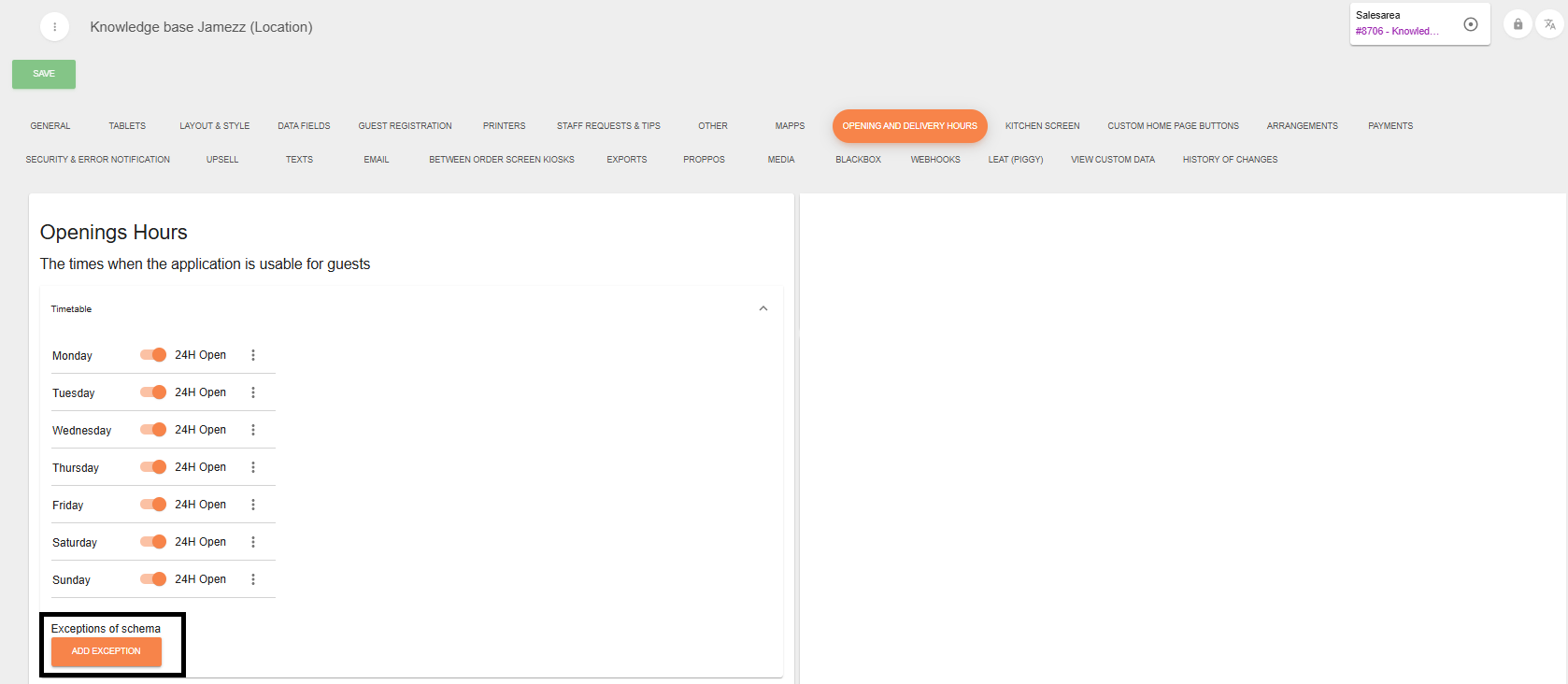Open Monday's three-dot options menu
The width and height of the screenshot is (1568, 684).
(x=253, y=355)
